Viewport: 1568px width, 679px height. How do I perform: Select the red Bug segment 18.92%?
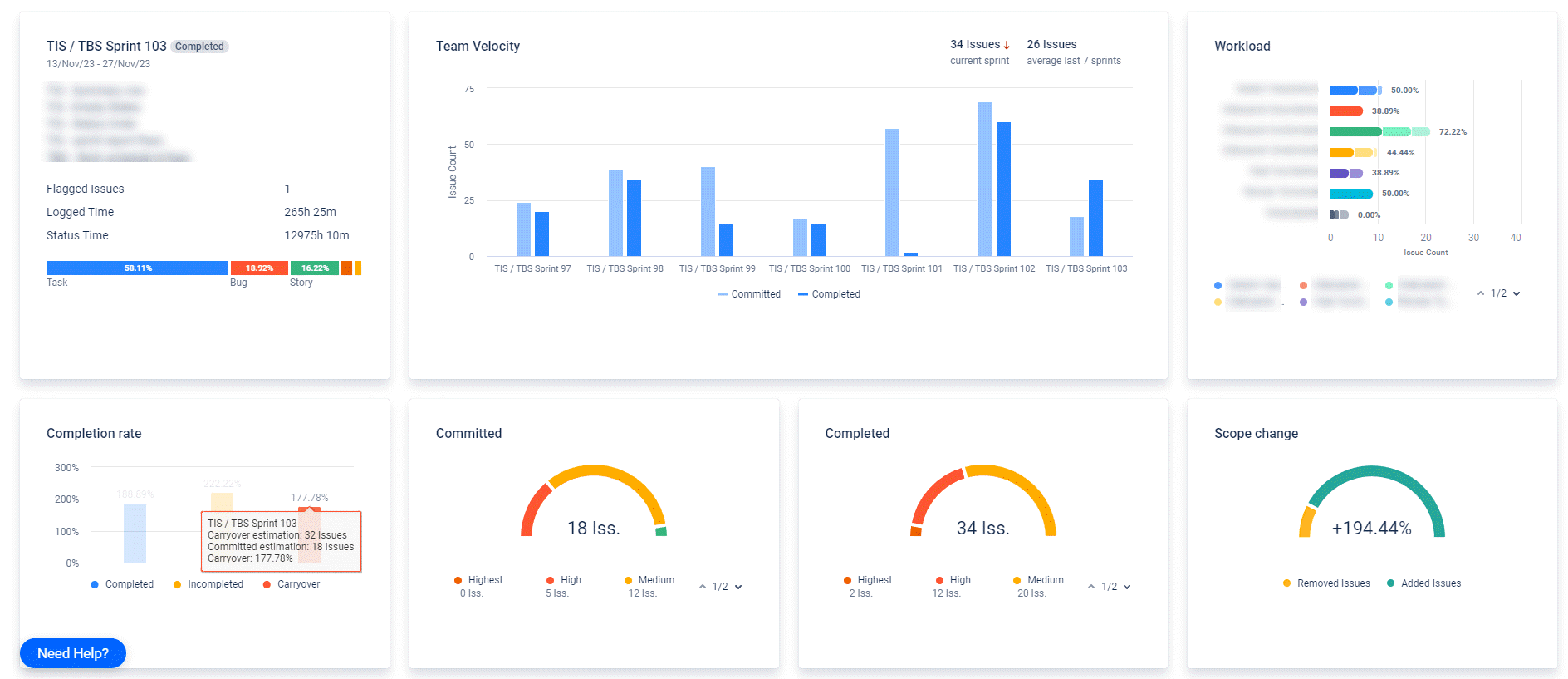pyautogui.click(x=259, y=268)
